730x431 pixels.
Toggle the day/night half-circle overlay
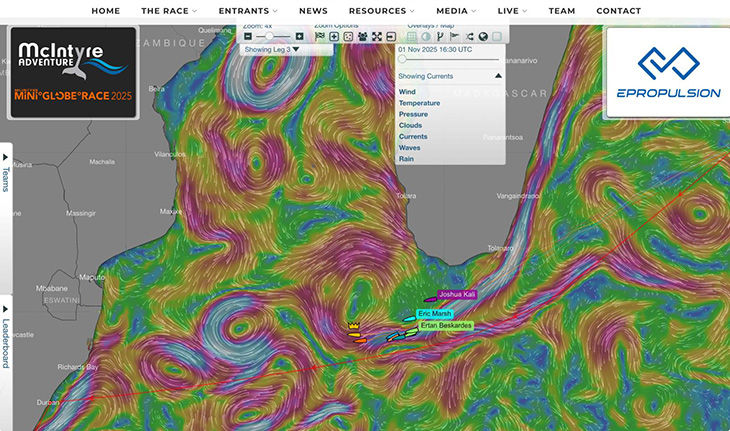(x=426, y=36)
